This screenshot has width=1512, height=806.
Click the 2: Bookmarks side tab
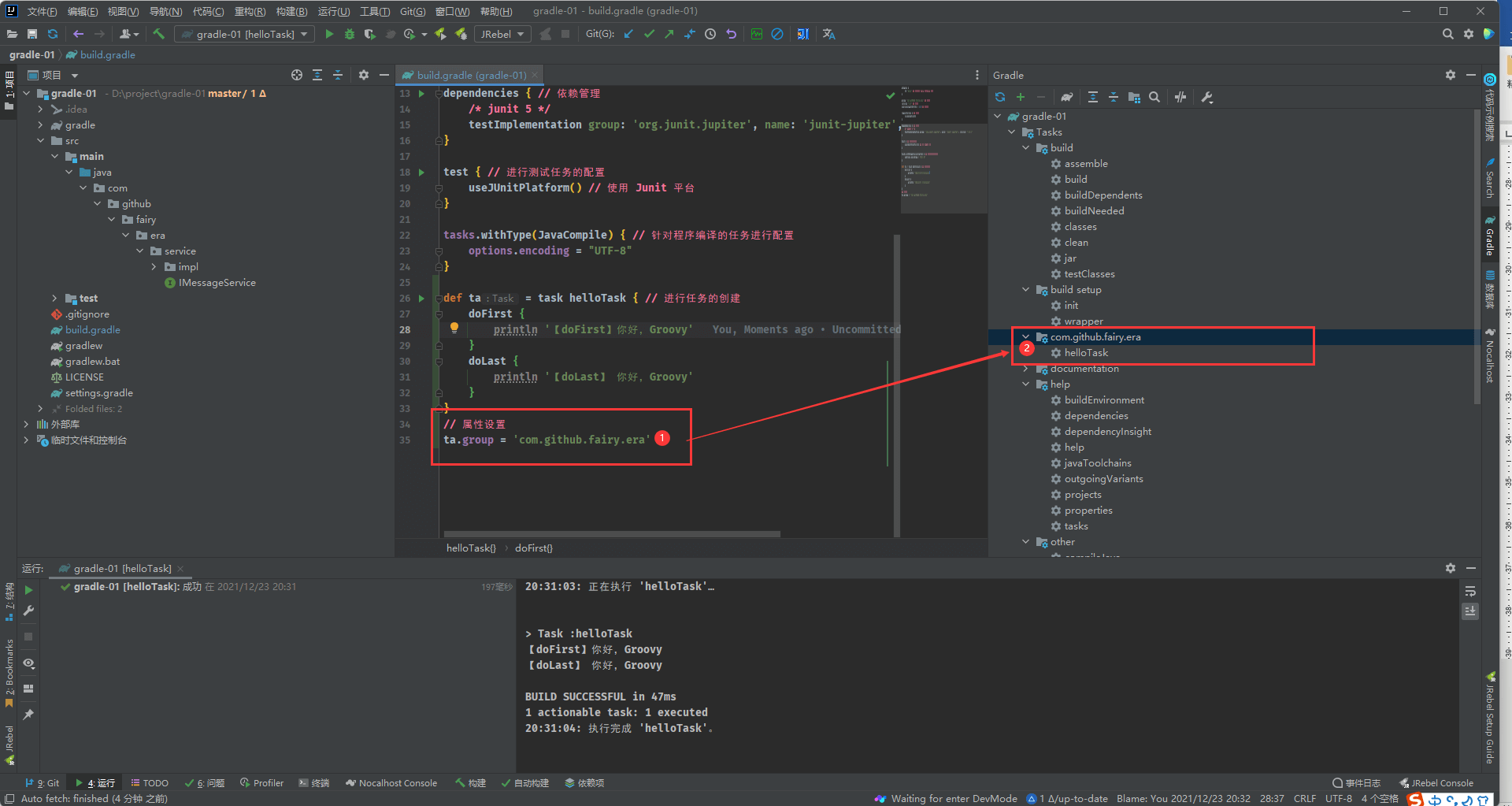point(9,674)
